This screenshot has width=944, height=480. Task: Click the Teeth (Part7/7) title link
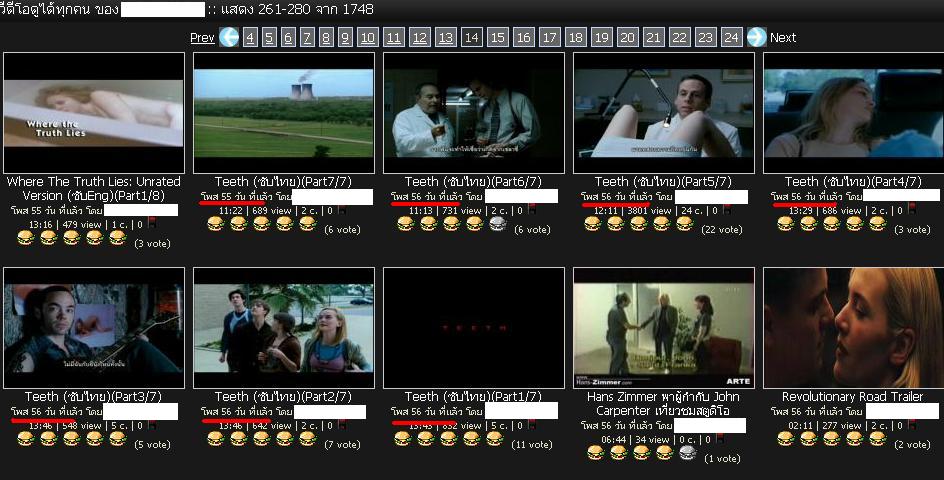tap(284, 181)
